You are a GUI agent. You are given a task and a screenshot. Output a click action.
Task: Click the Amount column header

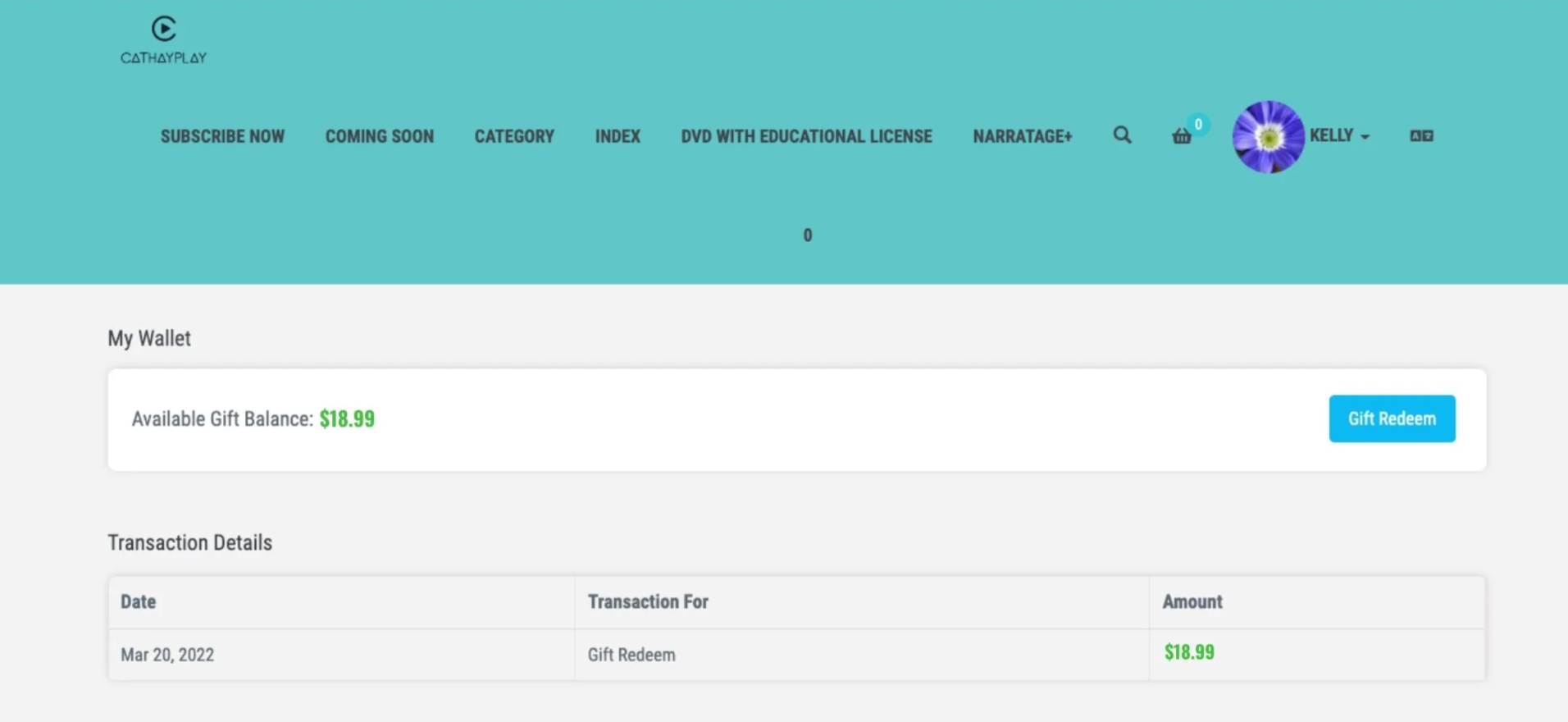tap(1192, 601)
